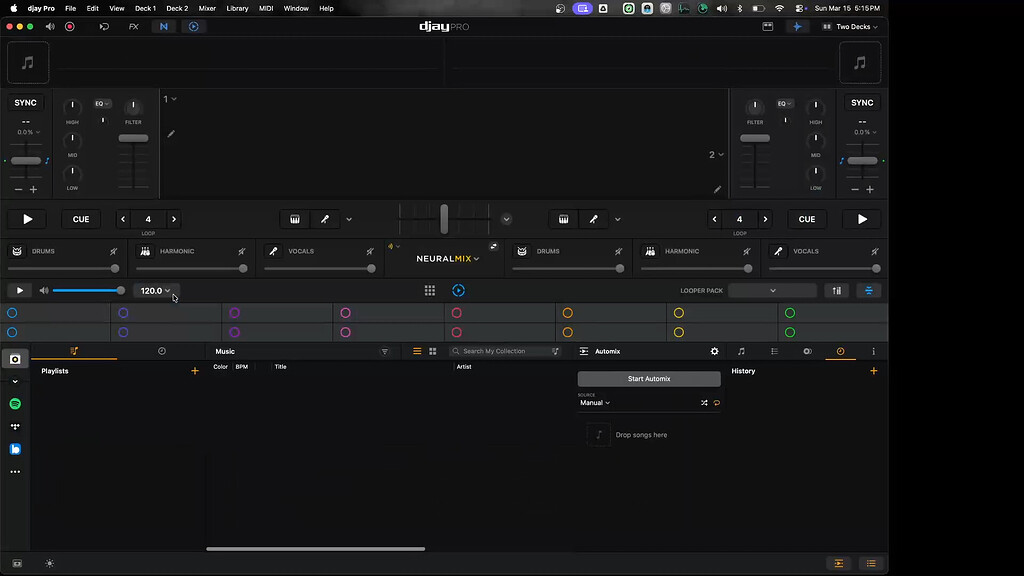The image size is (1024, 576).
Task: Click the looper volume slider
Action: point(89,291)
